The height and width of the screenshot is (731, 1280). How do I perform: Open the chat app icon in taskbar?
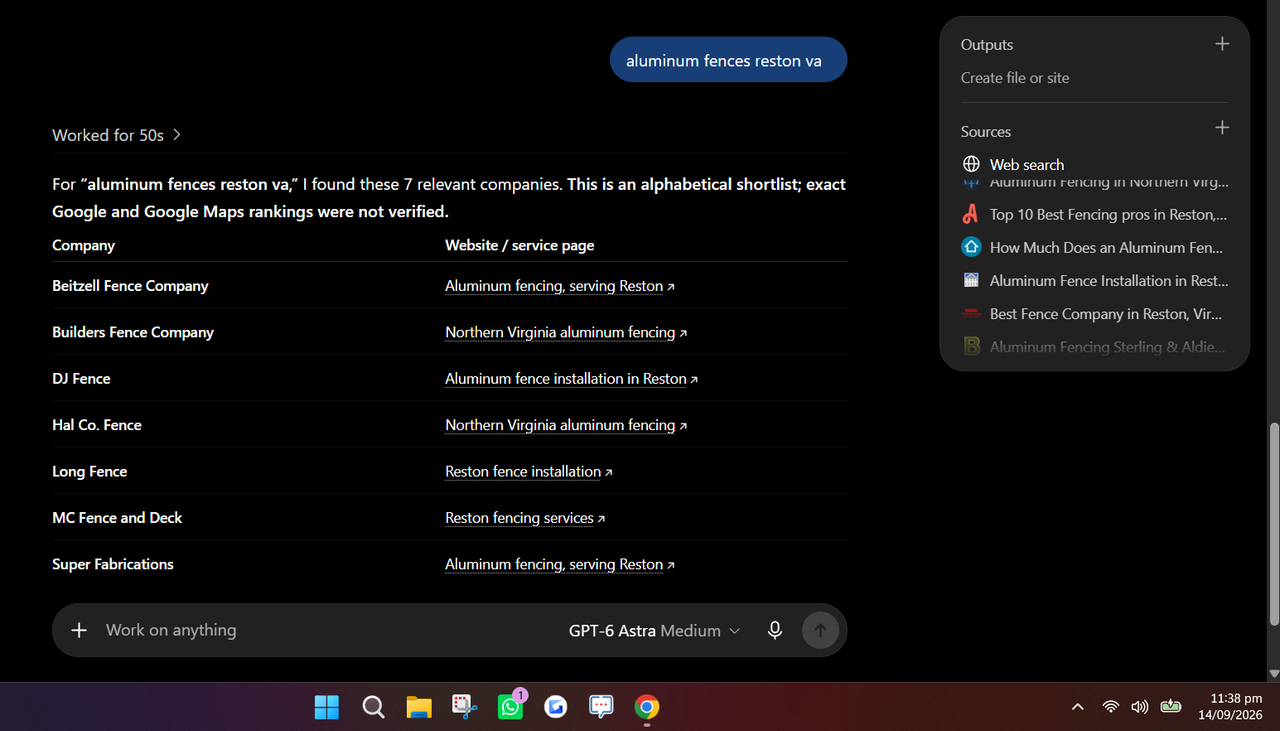pos(601,707)
